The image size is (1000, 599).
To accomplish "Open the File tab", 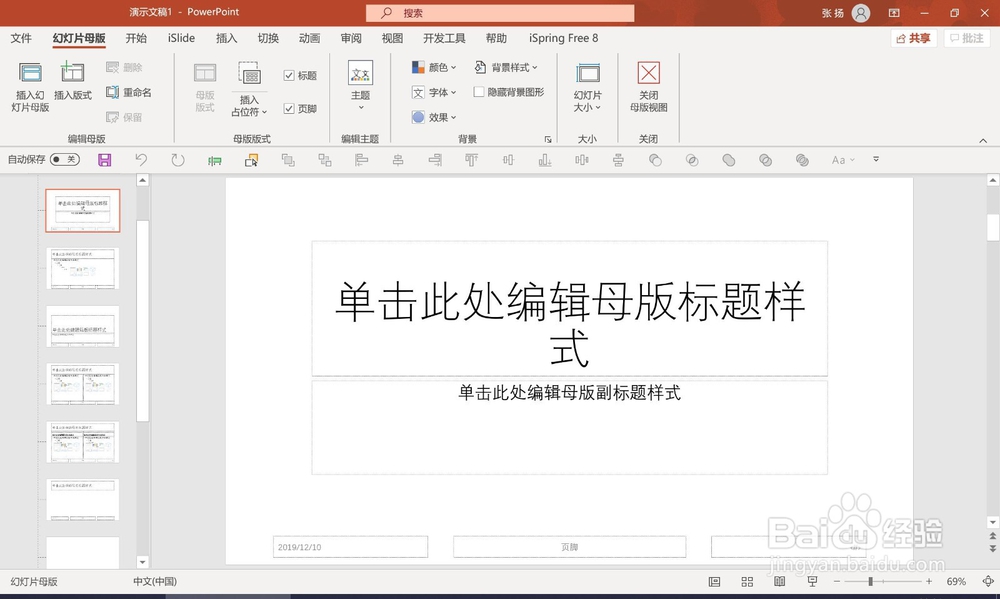I will [21, 38].
